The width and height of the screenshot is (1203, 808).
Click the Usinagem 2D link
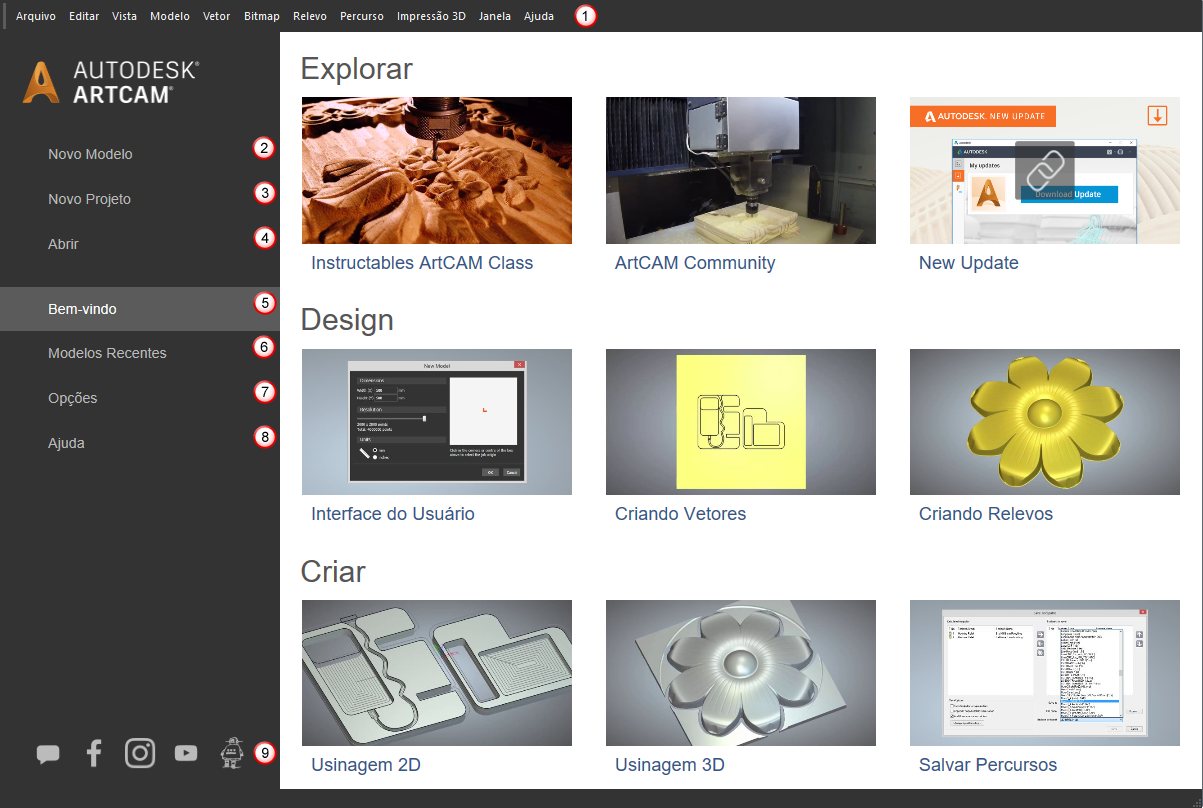(x=366, y=765)
